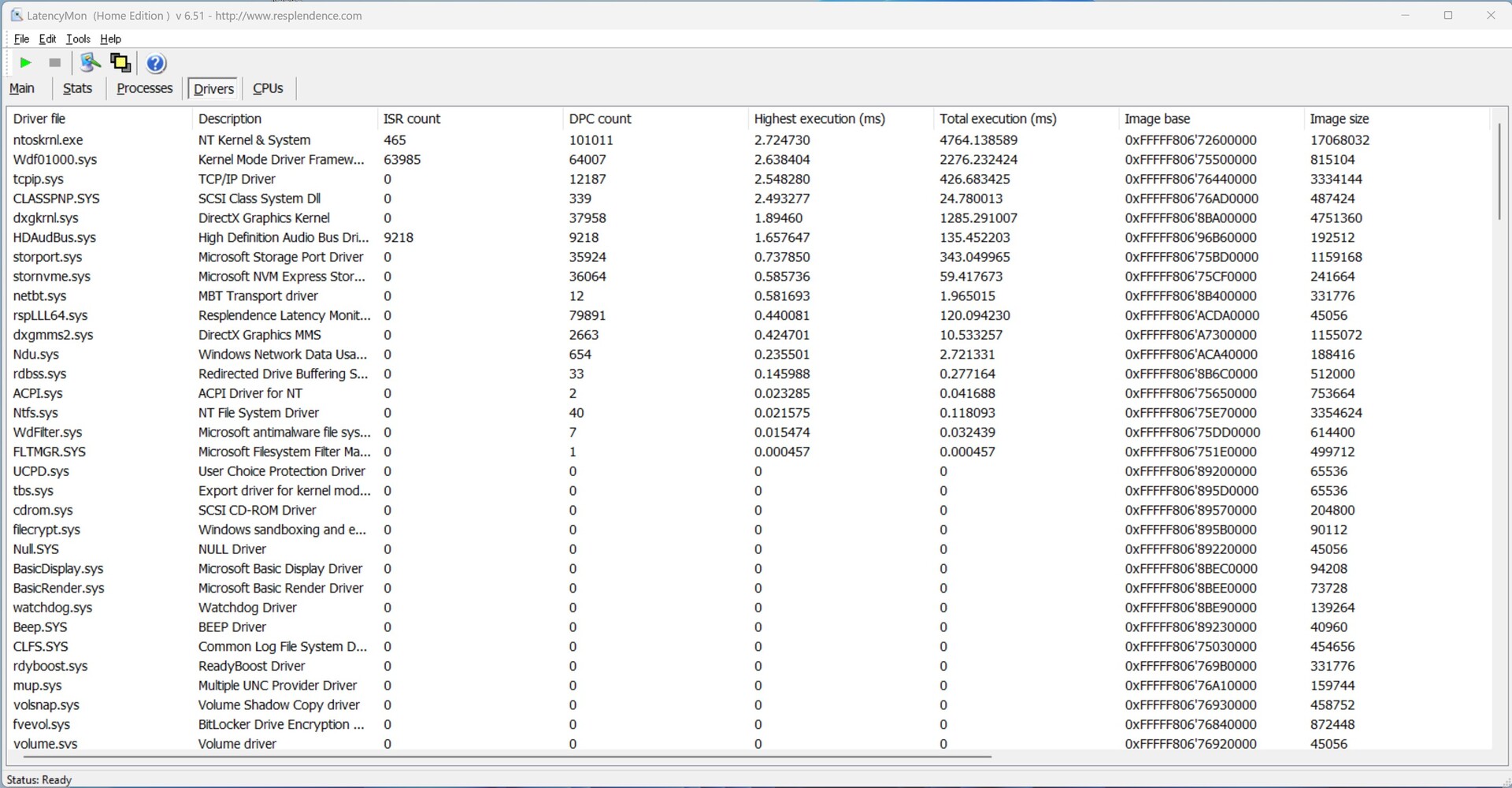Select the WdFilter.sys driver row
Viewport: 1512px width, 788px height.
[748, 433]
